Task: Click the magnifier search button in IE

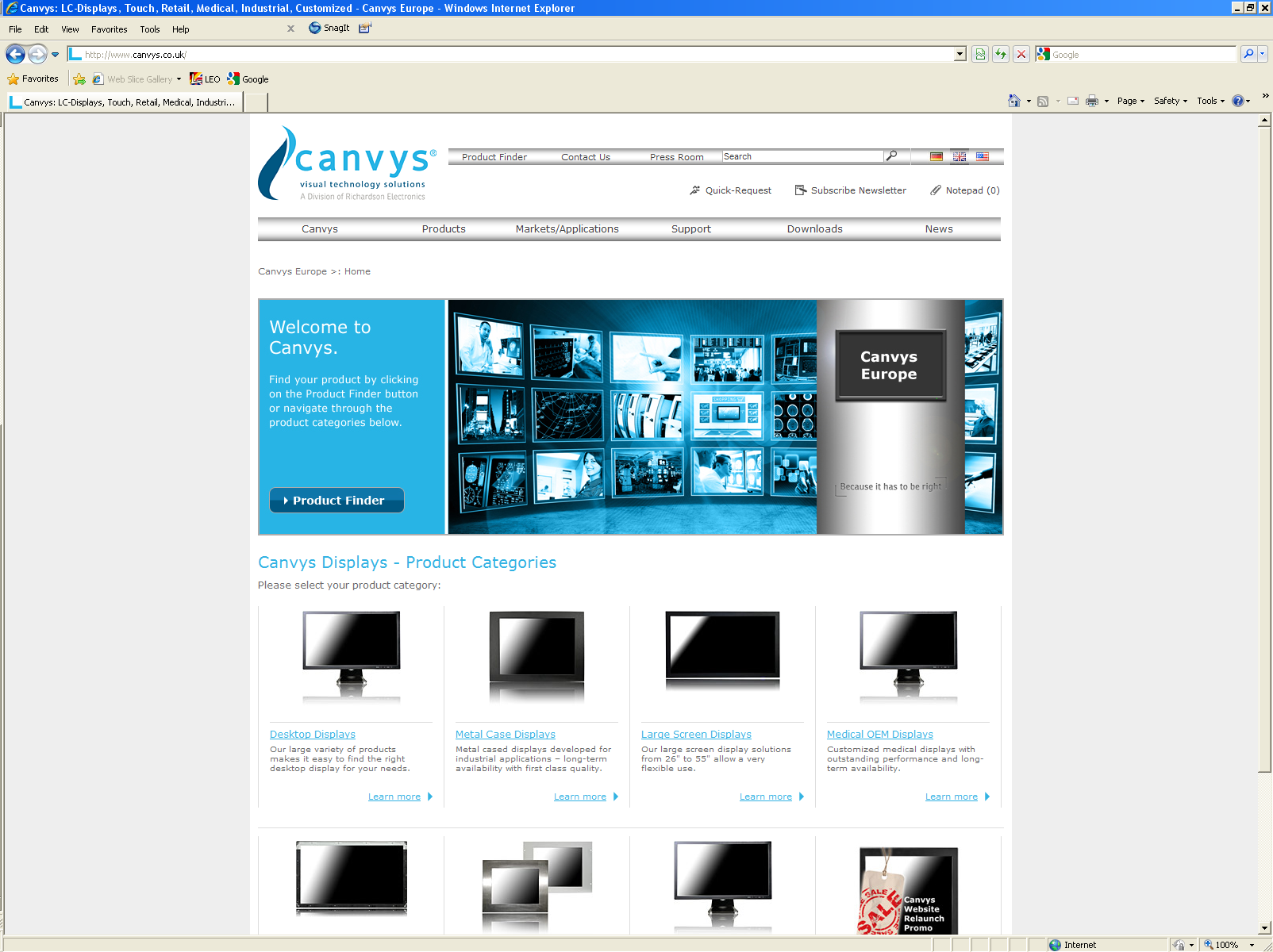Action: coord(1248,54)
